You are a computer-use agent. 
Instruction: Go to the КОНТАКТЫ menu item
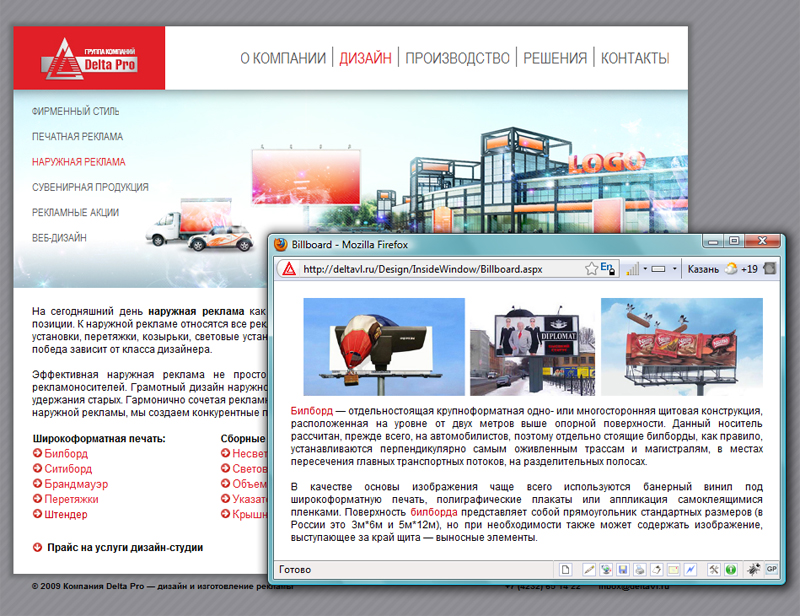click(634, 58)
